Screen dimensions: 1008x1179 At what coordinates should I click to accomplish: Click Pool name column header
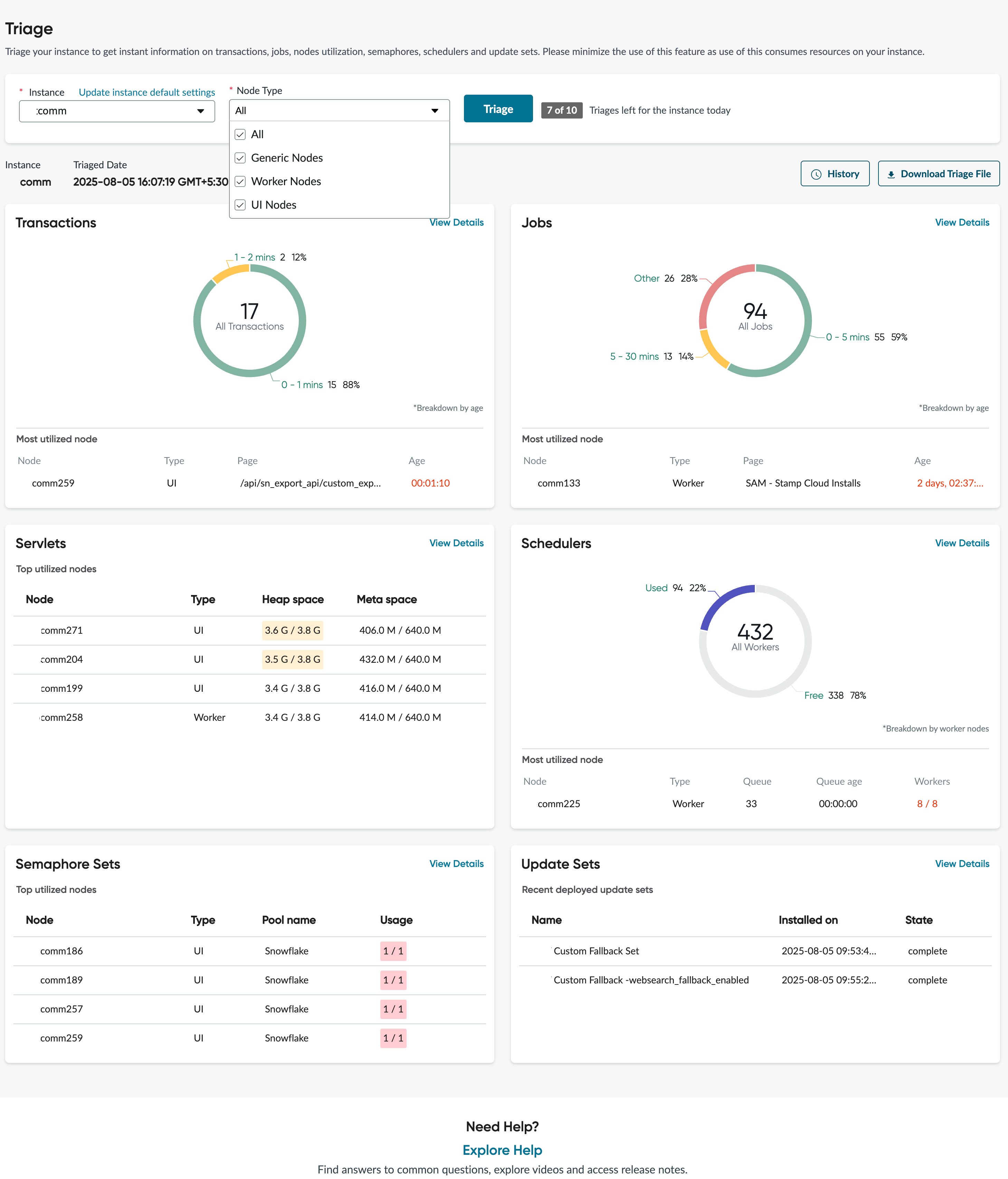tap(288, 919)
